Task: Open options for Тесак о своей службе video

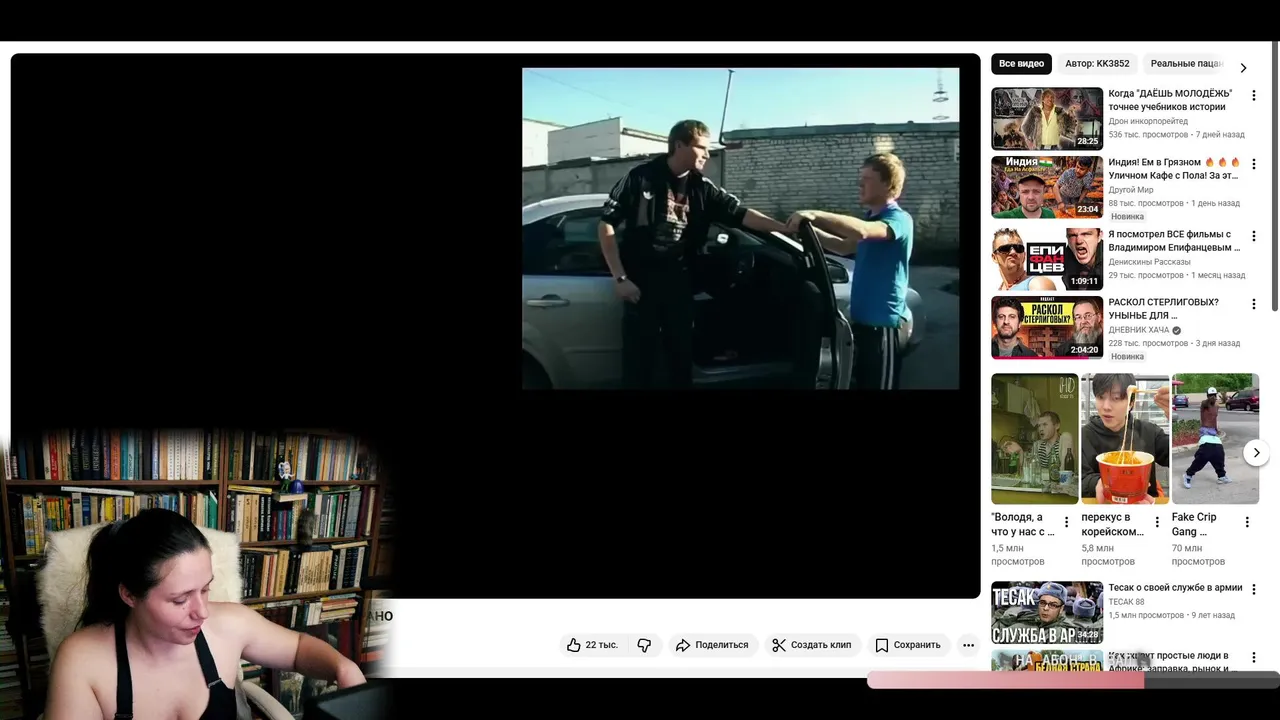Action: pyautogui.click(x=1254, y=590)
